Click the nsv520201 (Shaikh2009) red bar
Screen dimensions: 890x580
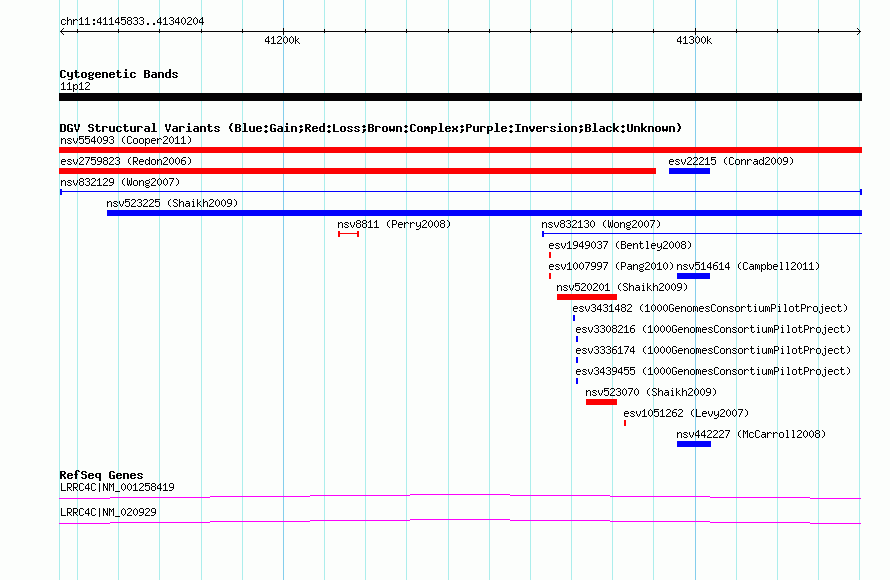click(587, 297)
